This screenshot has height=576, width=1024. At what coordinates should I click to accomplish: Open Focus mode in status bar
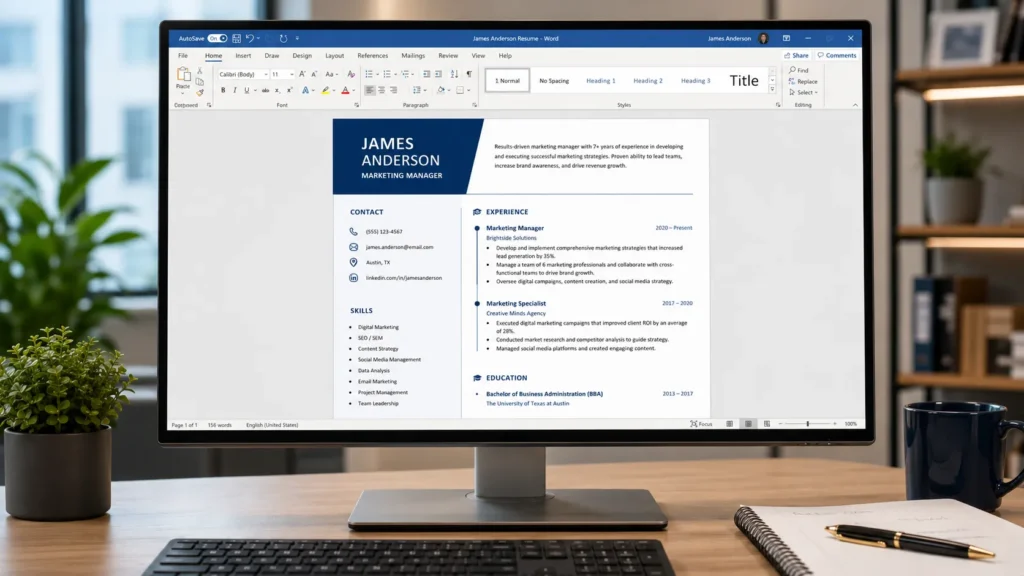[x=701, y=424]
